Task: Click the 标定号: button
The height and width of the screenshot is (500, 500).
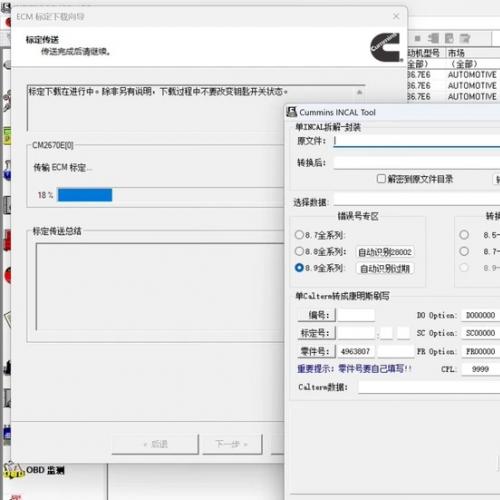Action: (x=316, y=333)
